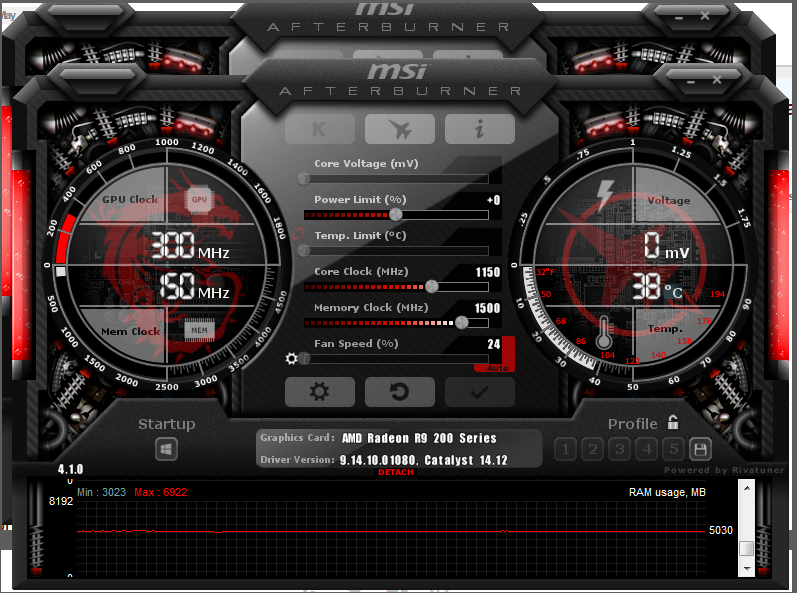Click the DETACH monitor link
Image resolution: width=797 pixels, height=593 pixels.
pos(396,472)
